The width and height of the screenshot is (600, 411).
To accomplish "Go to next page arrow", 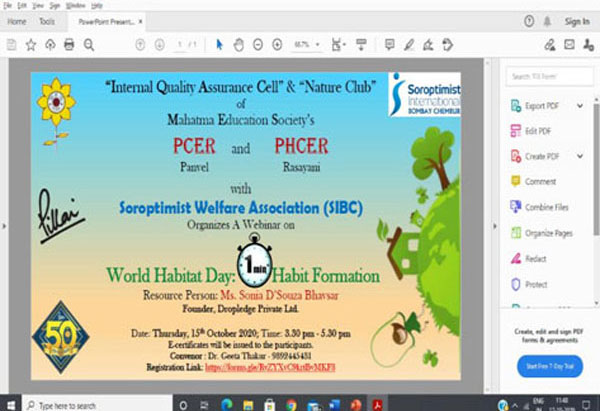I will pyautogui.click(x=160, y=45).
